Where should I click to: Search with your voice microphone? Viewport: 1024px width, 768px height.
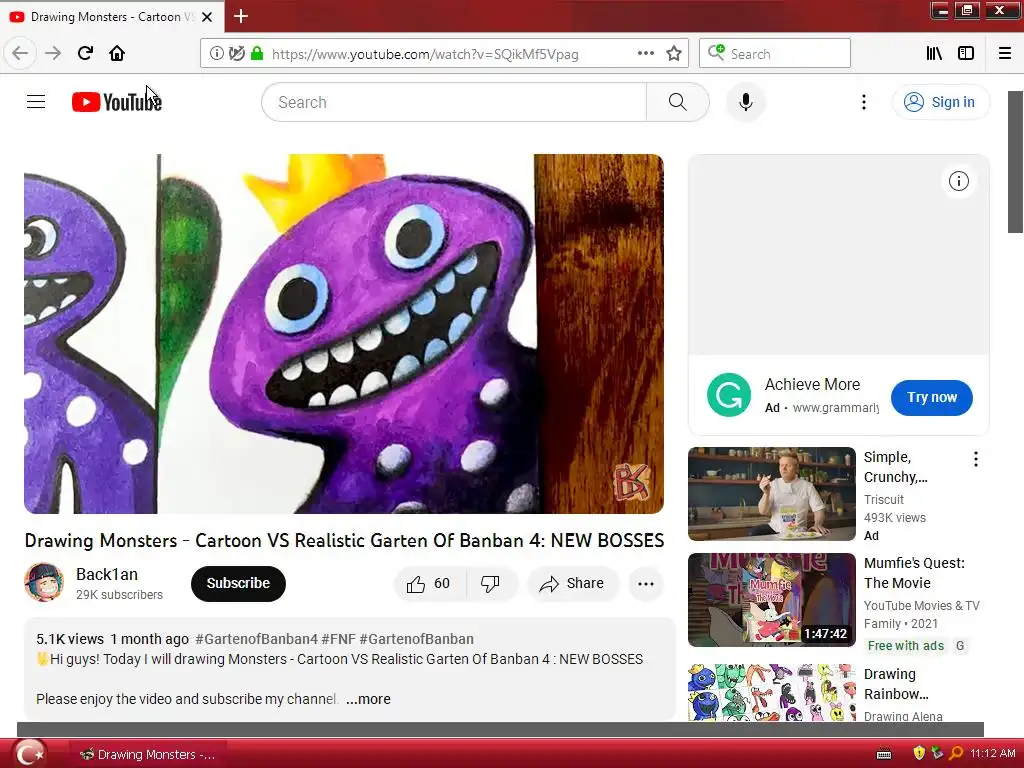pyautogui.click(x=746, y=102)
